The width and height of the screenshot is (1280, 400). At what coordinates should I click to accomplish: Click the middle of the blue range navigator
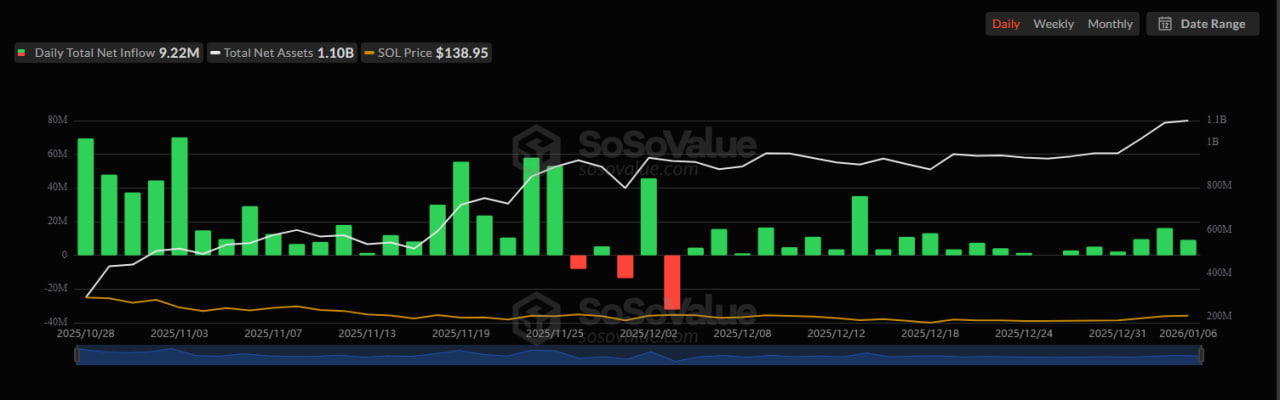click(x=639, y=356)
